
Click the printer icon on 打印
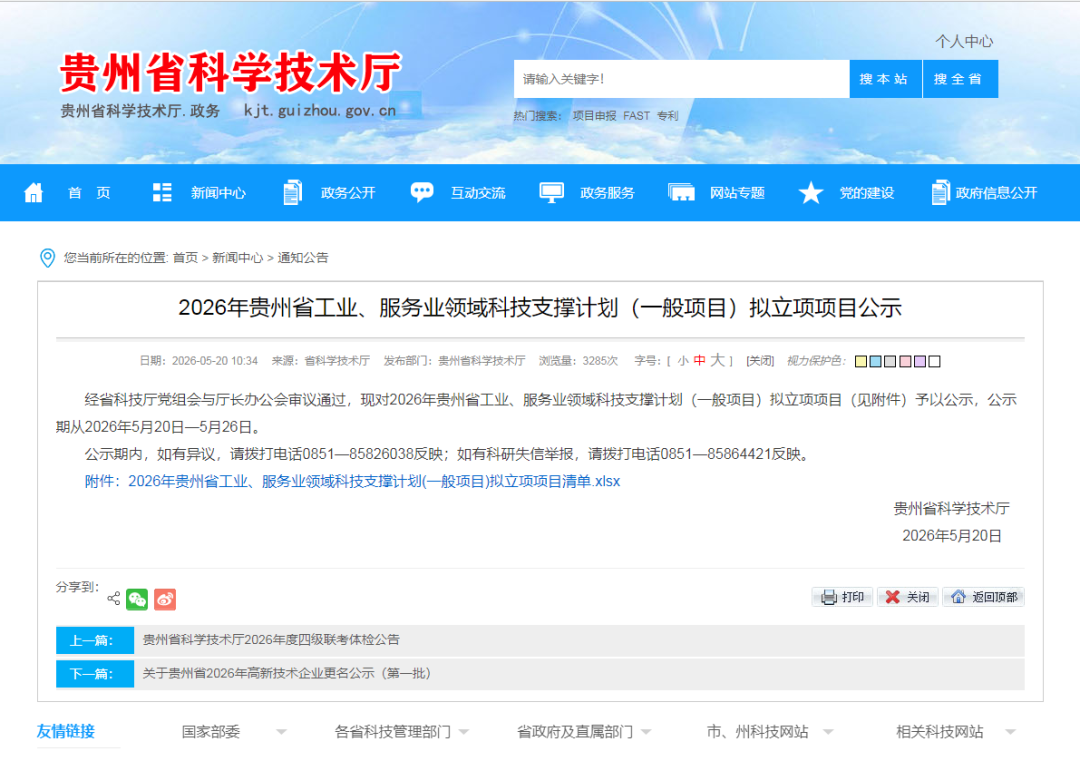829,597
